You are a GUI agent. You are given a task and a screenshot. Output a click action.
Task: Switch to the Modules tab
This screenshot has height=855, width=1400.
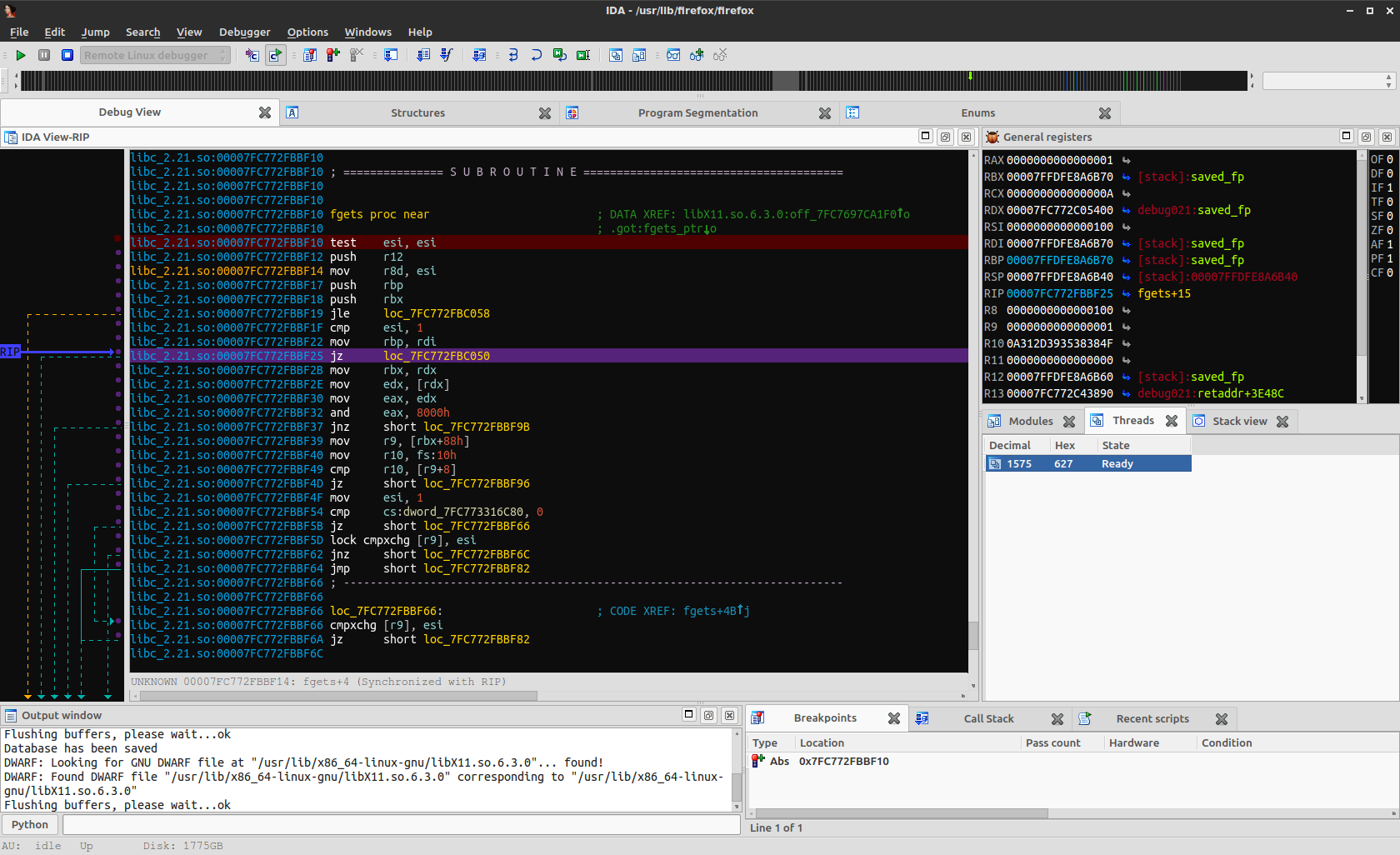[1031, 421]
